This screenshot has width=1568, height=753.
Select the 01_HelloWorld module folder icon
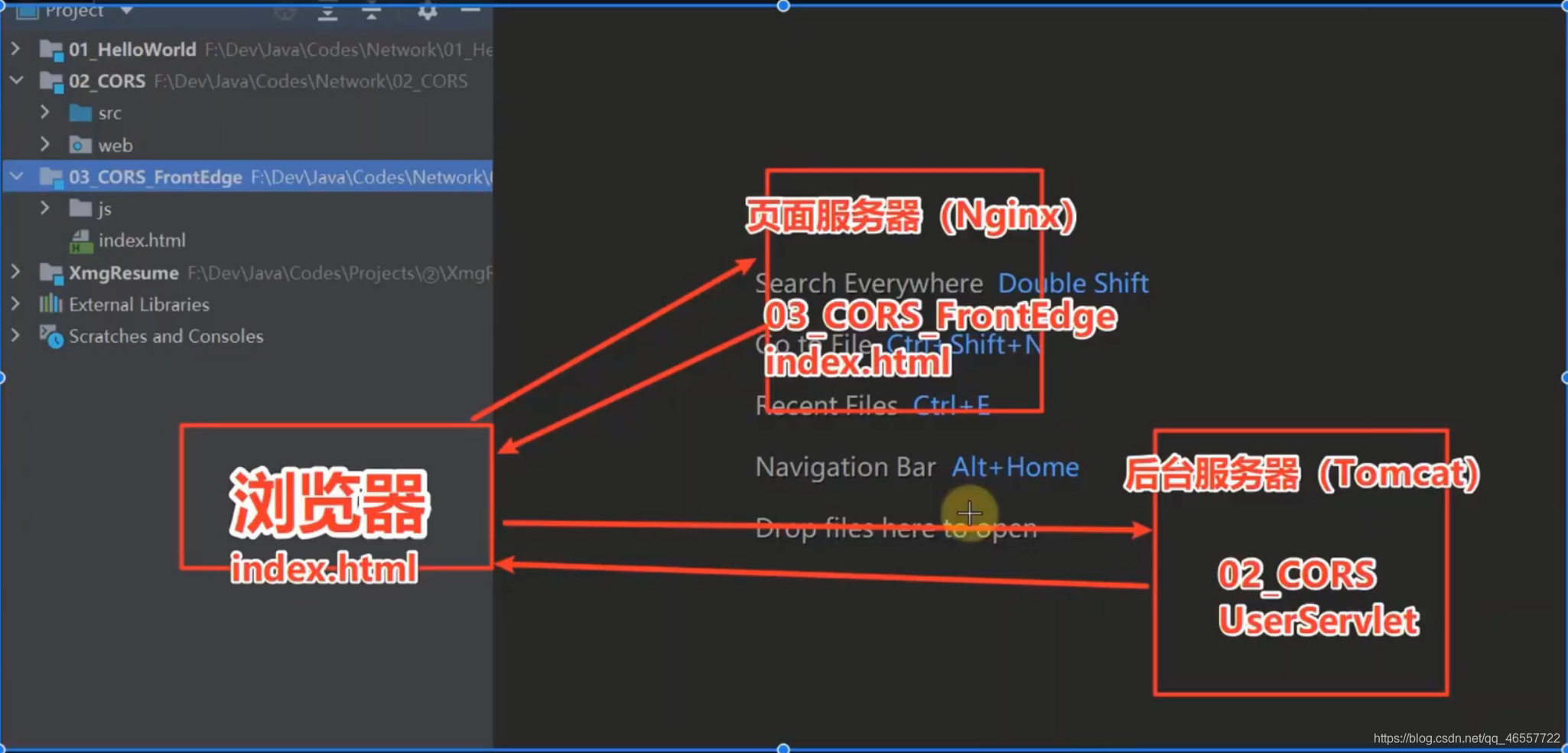pos(51,50)
